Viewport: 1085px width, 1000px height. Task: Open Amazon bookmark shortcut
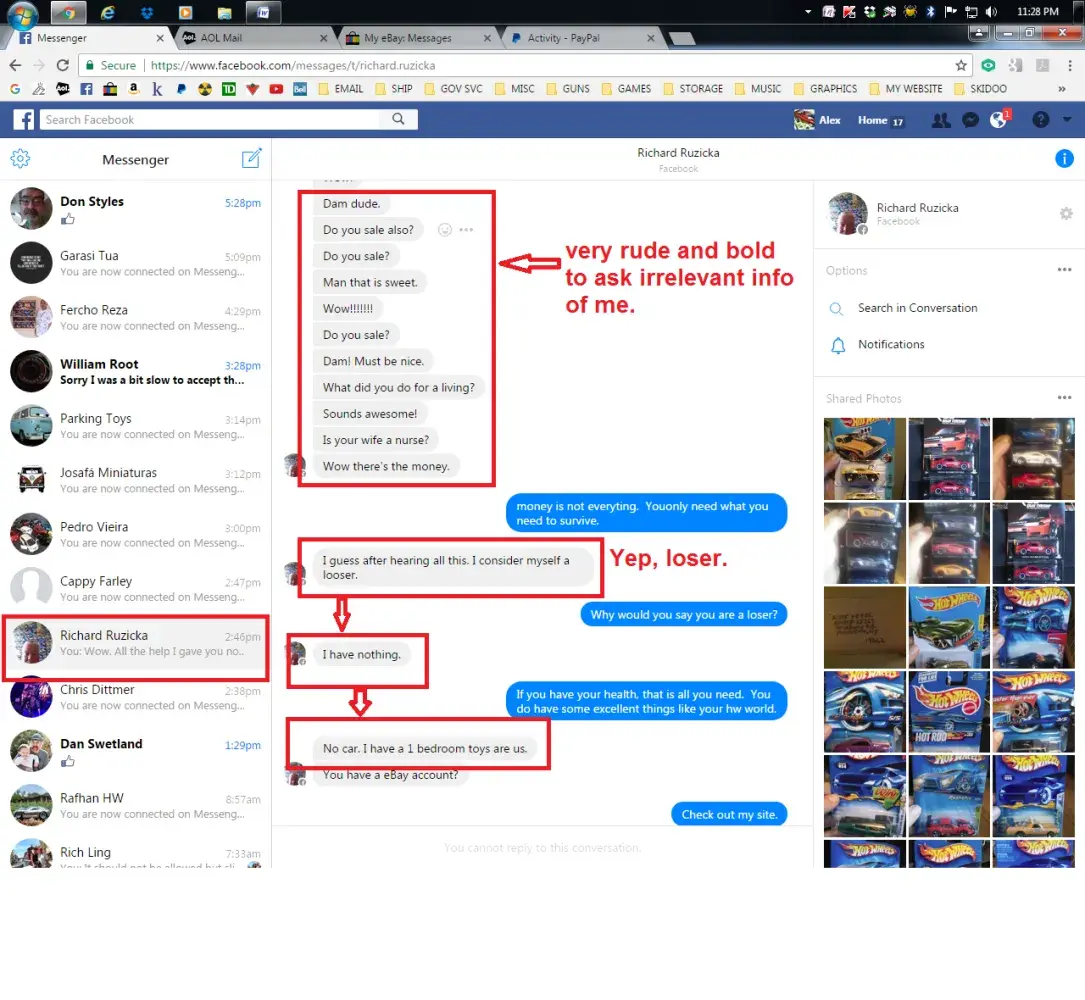tap(134, 89)
